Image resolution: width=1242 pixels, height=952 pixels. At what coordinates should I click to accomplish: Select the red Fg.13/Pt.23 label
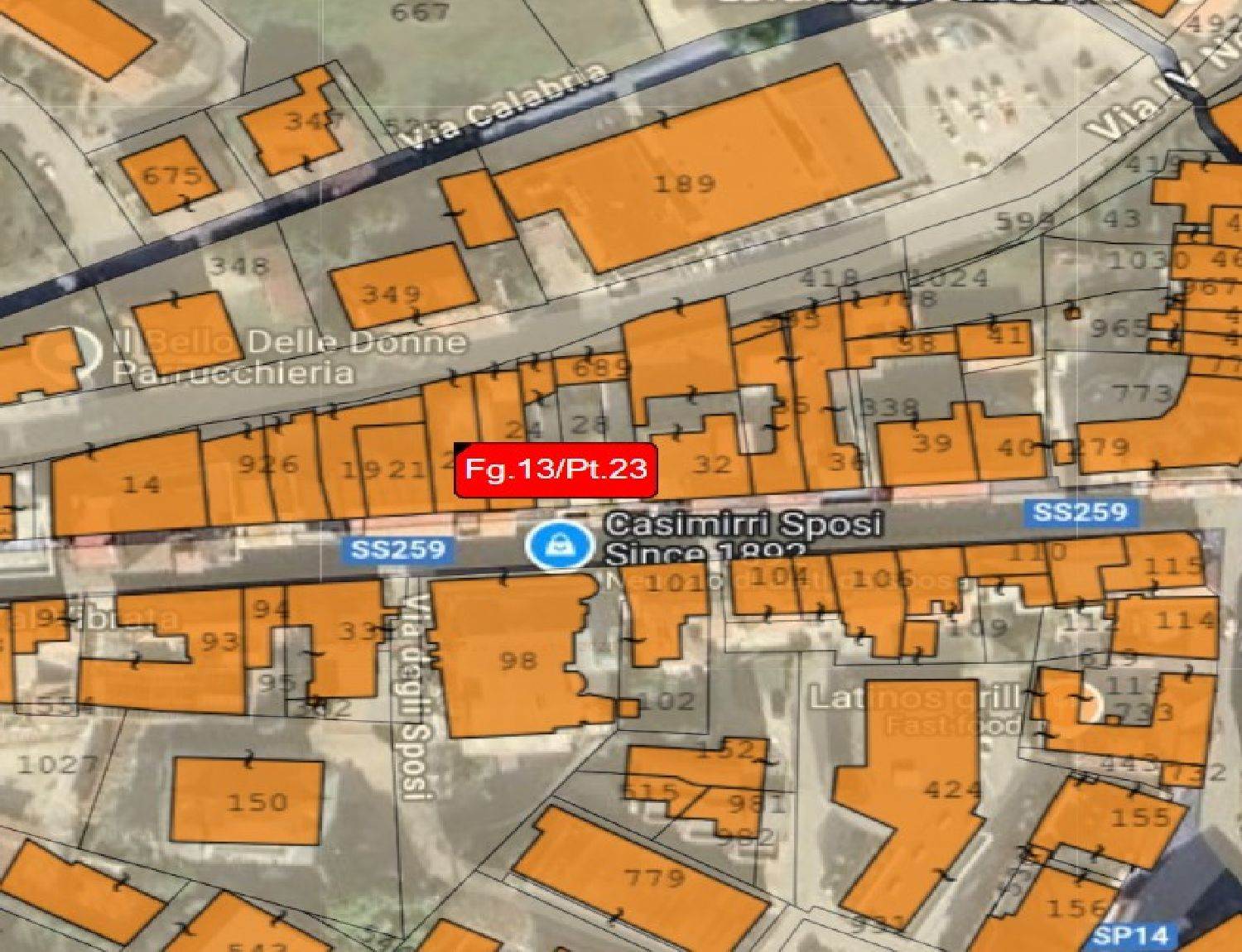point(555,470)
